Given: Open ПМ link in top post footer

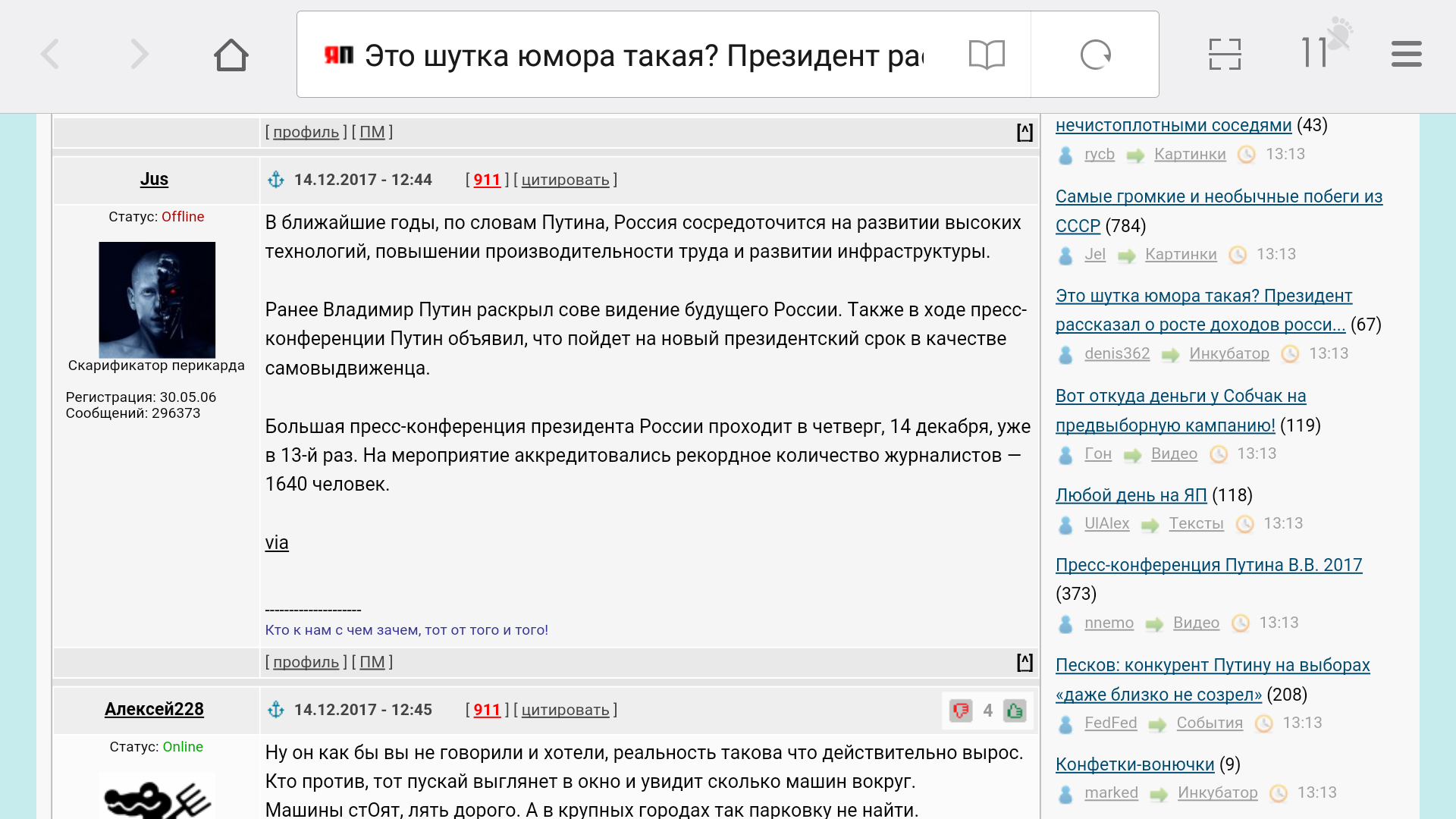Looking at the screenshot, I should coord(372,132).
